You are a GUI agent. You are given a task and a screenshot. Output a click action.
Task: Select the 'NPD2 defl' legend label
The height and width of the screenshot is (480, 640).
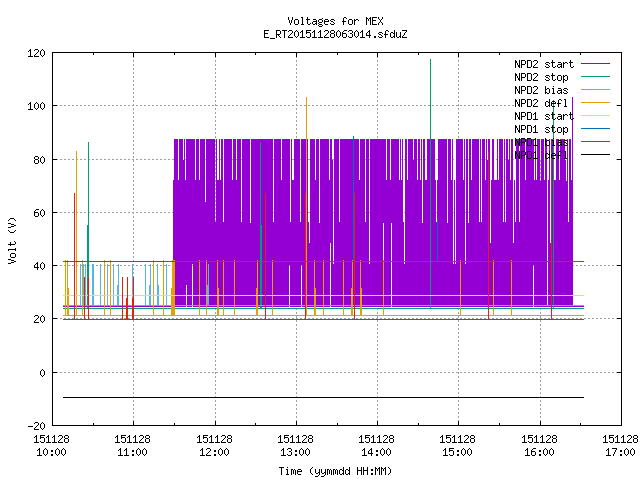tap(541, 103)
